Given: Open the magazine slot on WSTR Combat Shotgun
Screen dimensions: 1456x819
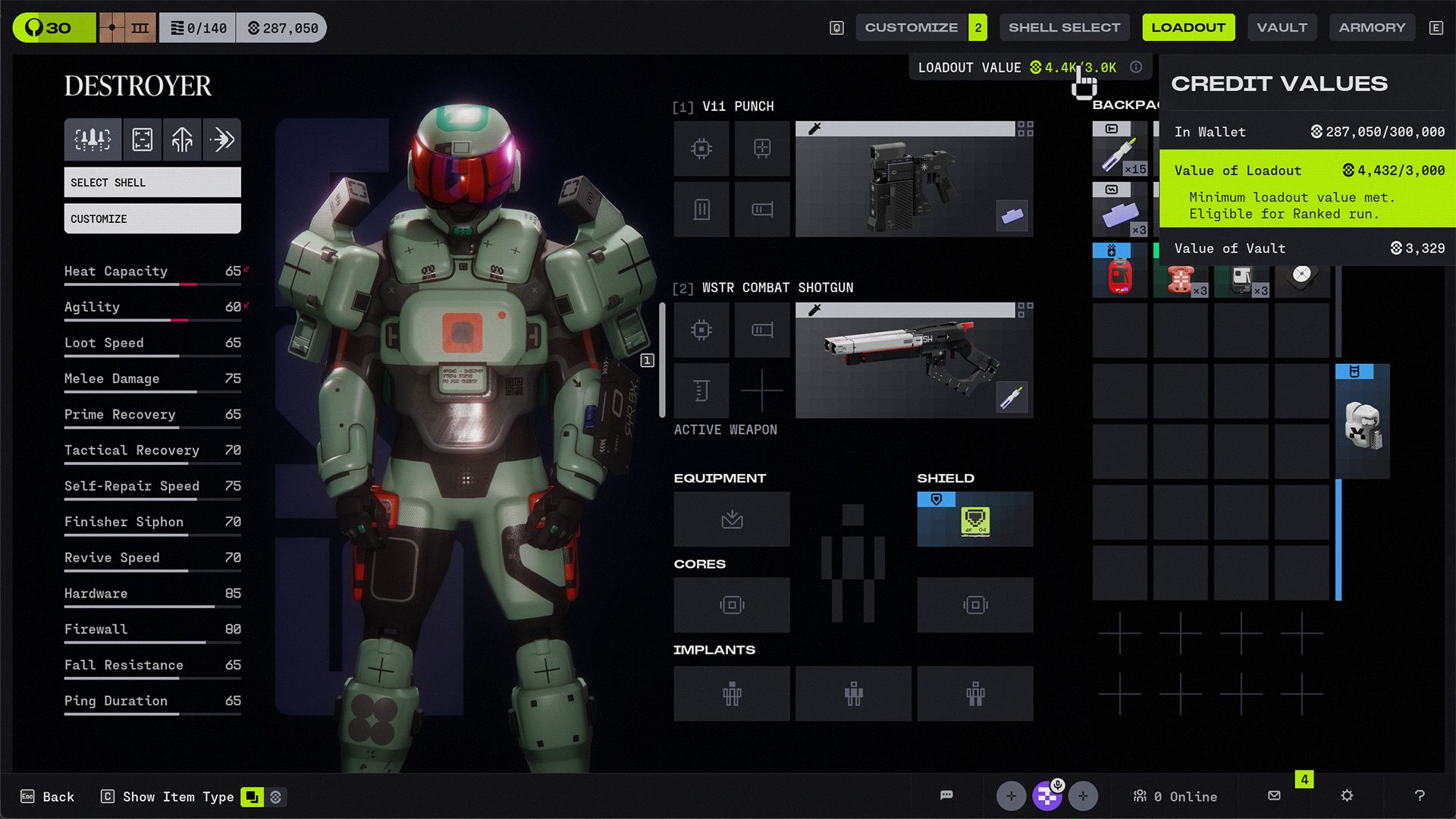Looking at the screenshot, I should coord(762,330).
